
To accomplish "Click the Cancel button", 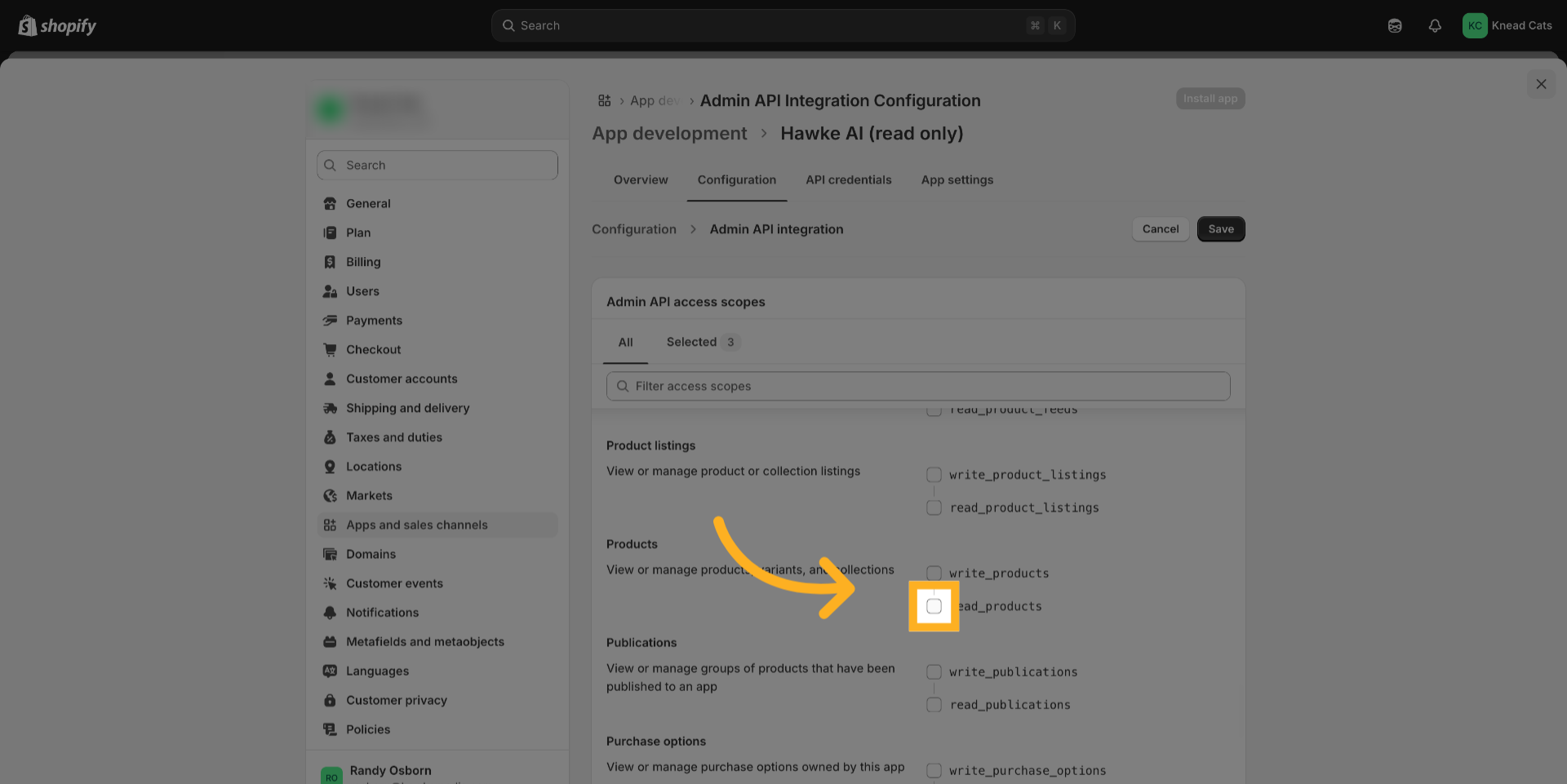I will [1160, 229].
